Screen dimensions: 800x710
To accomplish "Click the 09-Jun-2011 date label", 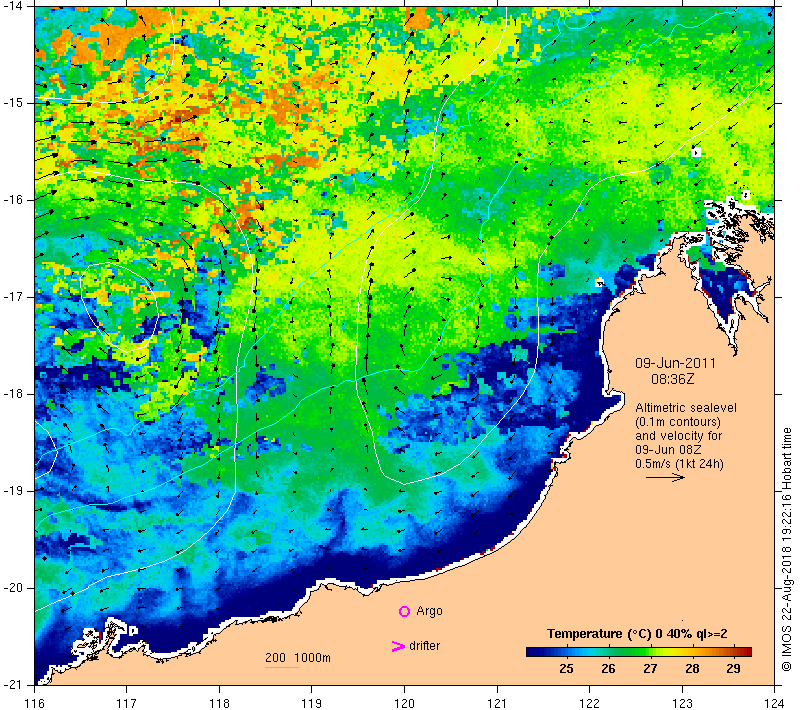I will click(x=675, y=363).
